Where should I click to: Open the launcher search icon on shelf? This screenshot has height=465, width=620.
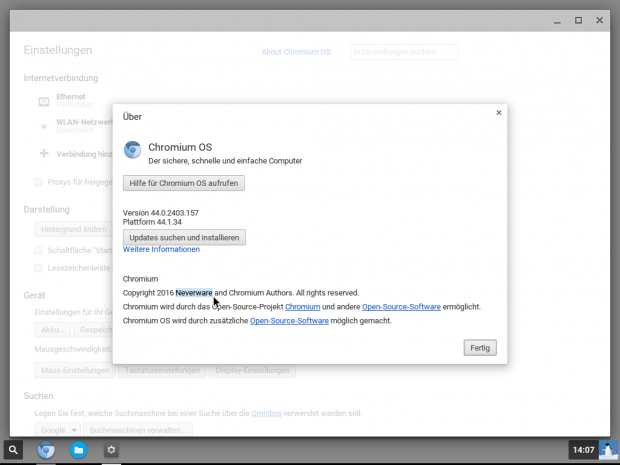pos(13,450)
